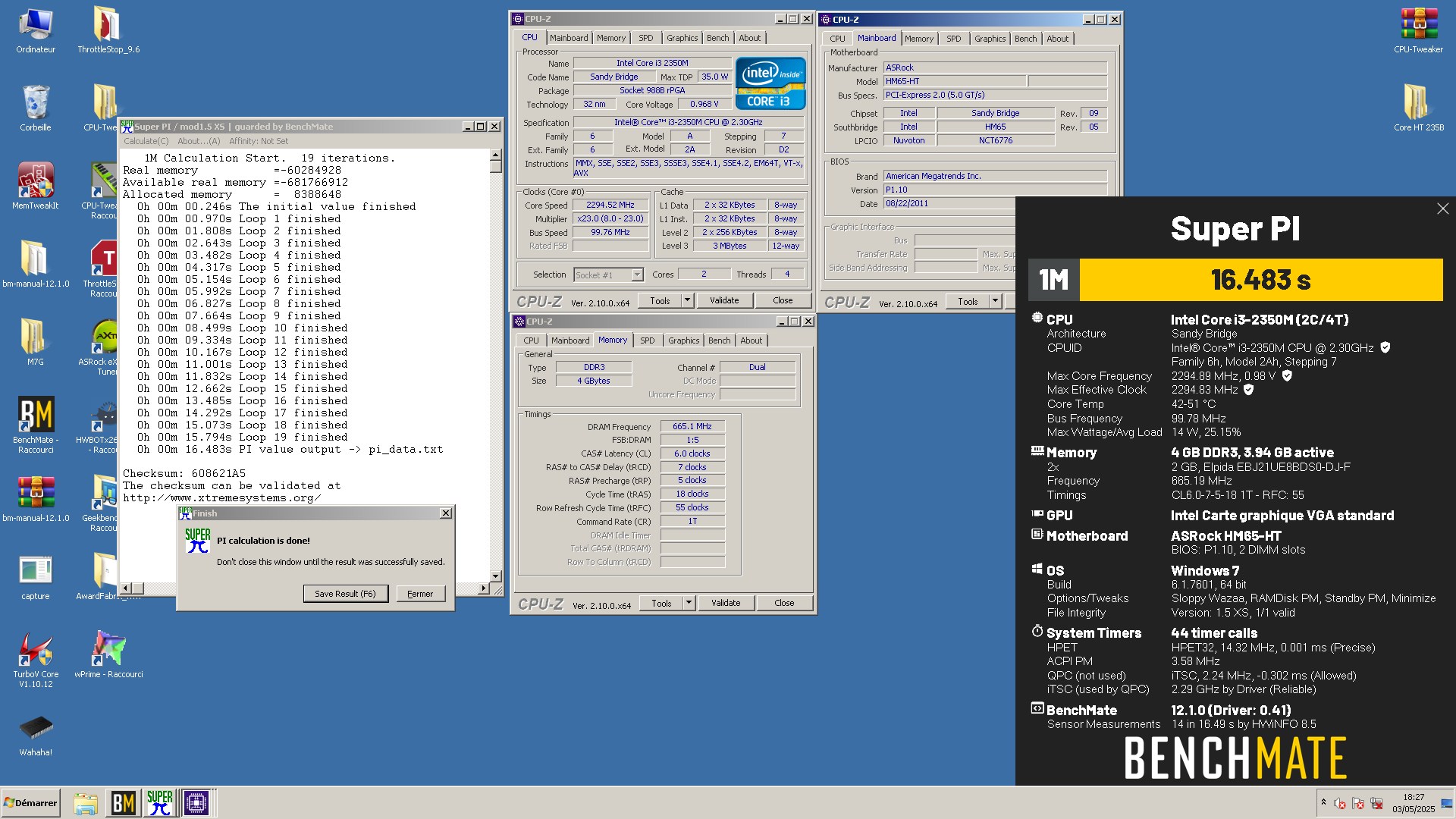1456x819 pixels.
Task: Open the capture file icon
Action: pyautogui.click(x=36, y=577)
